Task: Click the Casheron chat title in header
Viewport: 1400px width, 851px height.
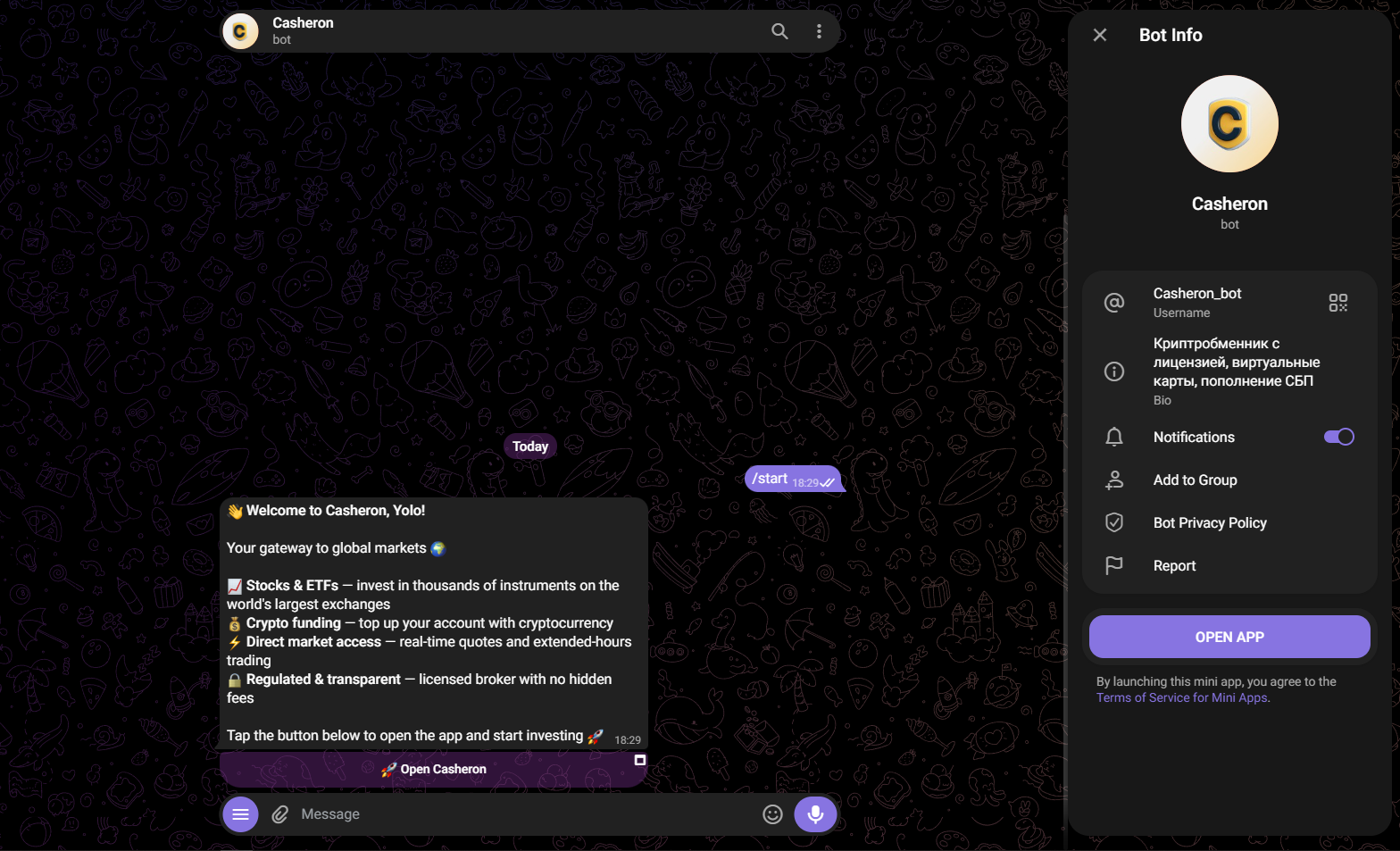Action: [x=303, y=23]
